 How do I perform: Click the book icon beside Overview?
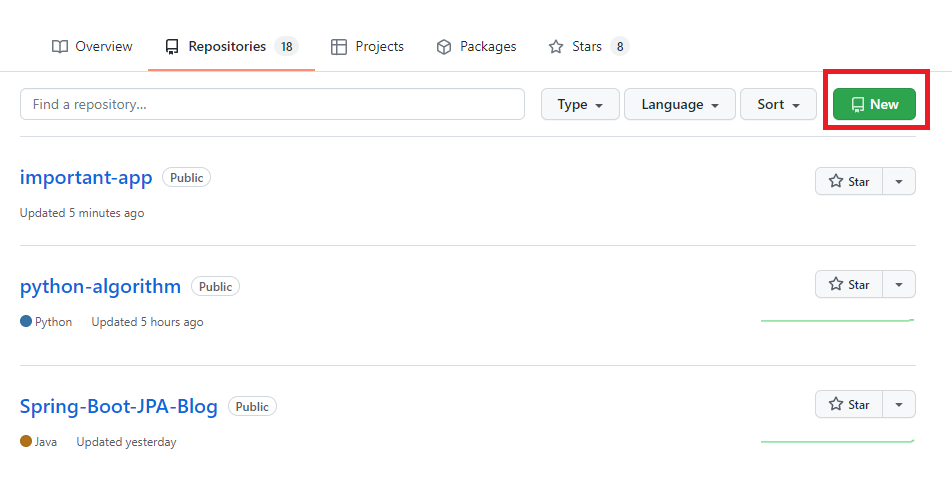(x=60, y=47)
